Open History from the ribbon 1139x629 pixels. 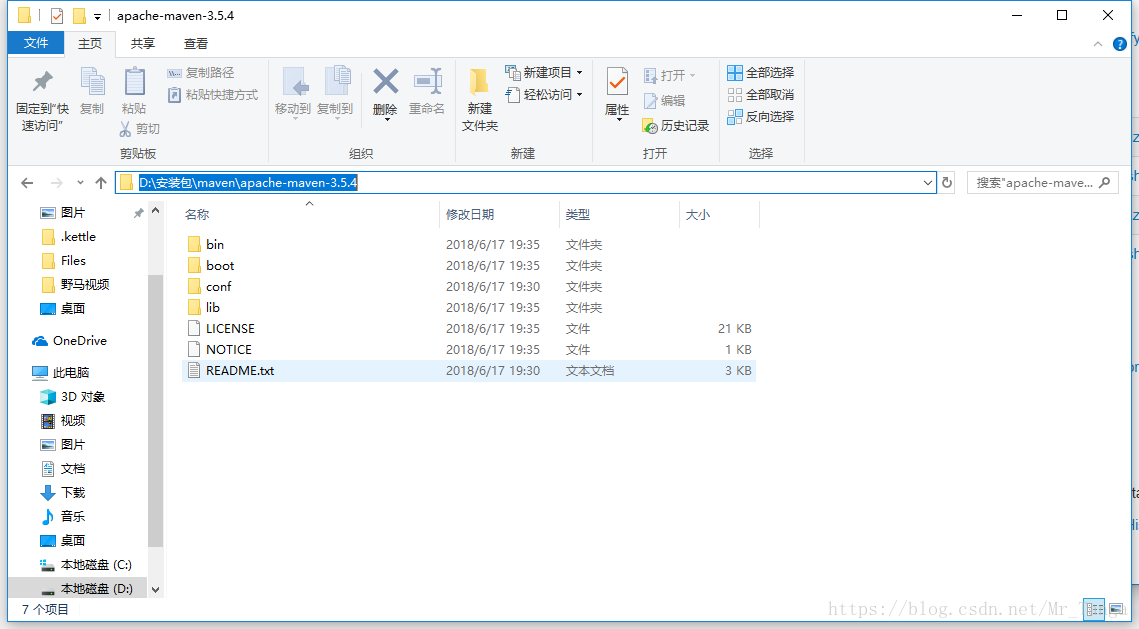pos(676,126)
